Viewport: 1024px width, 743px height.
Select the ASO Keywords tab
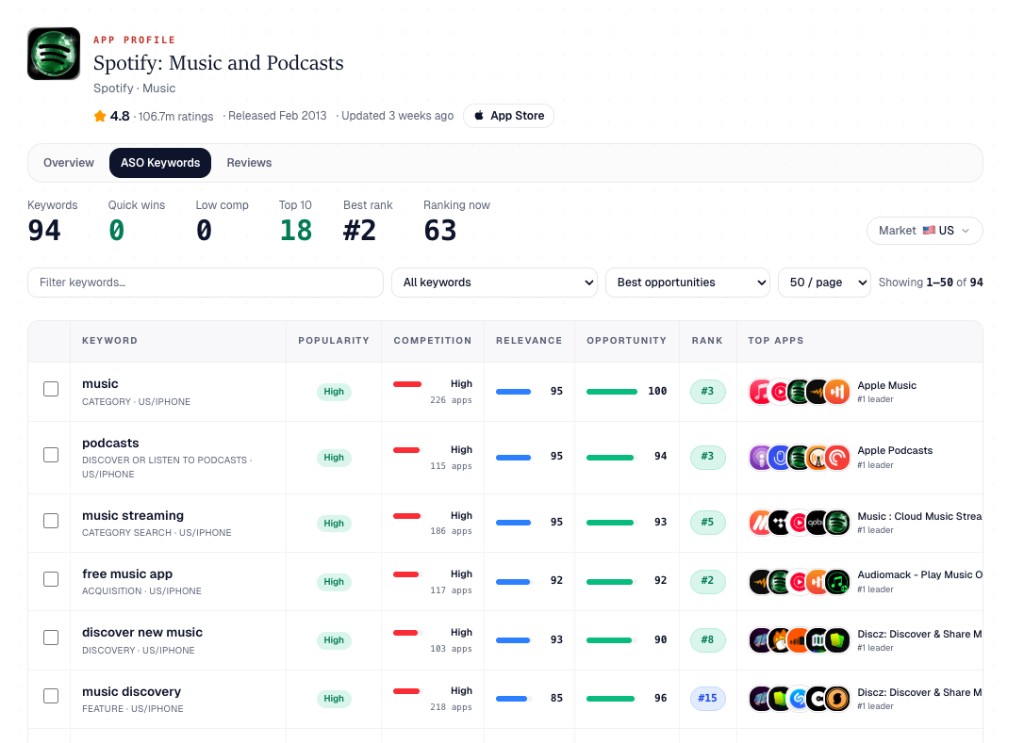(x=160, y=163)
